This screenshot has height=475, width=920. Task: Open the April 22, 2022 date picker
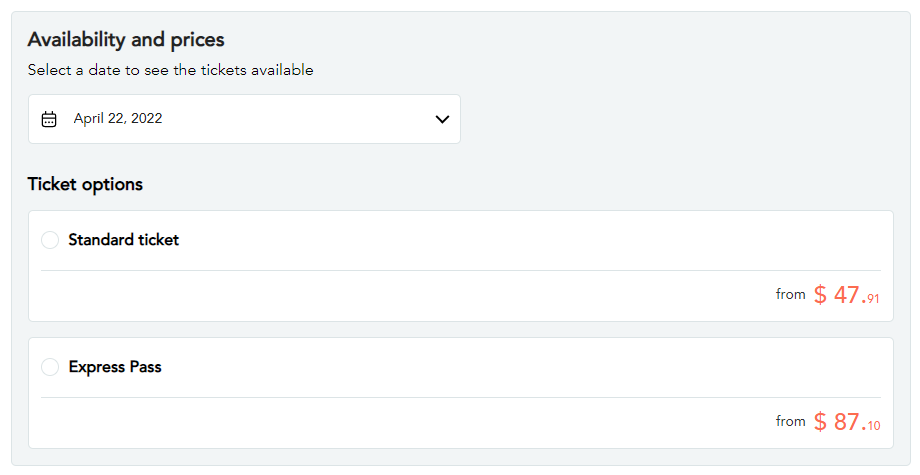click(244, 119)
